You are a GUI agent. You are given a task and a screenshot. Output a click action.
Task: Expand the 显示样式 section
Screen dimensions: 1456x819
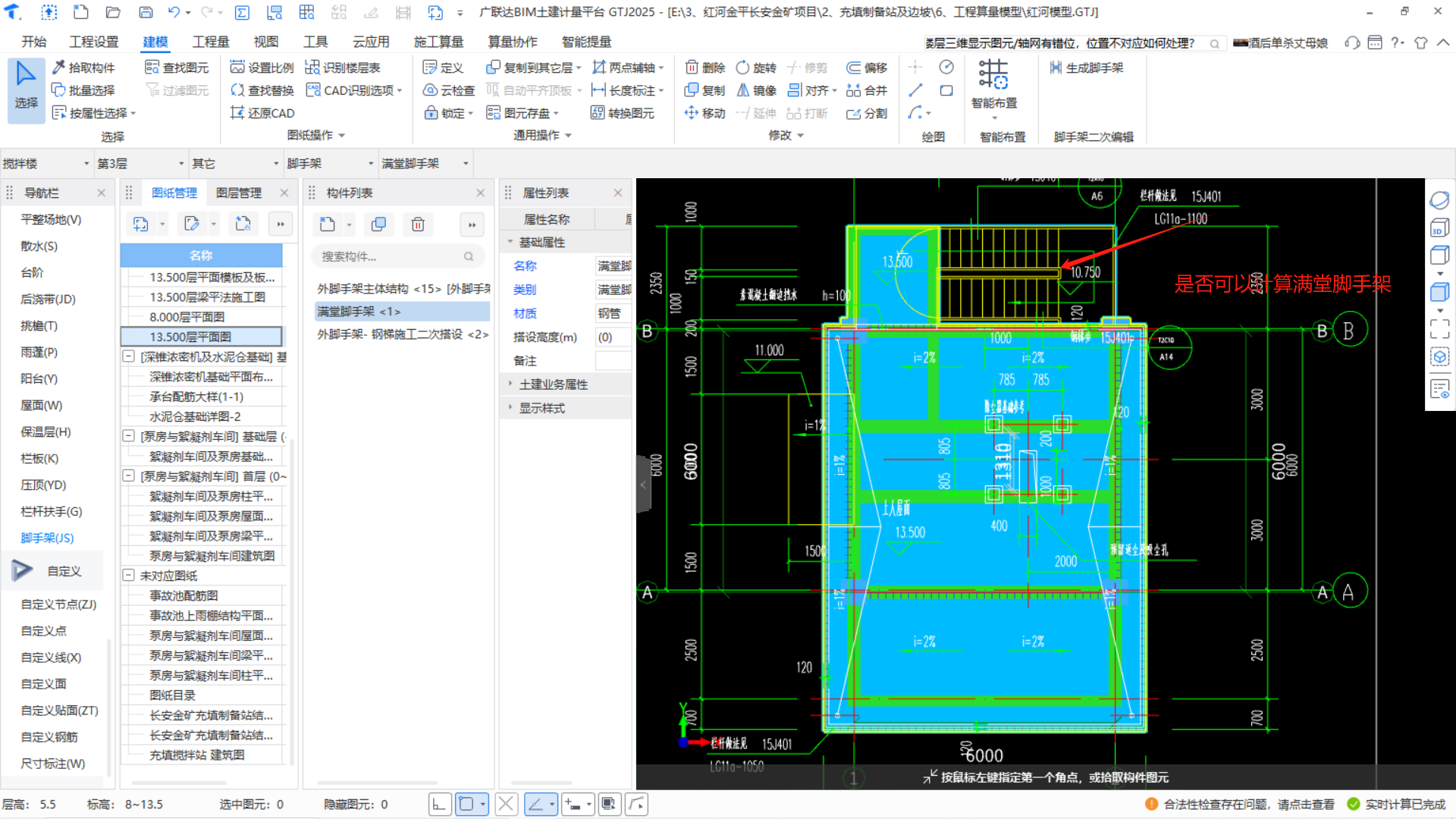coord(510,407)
